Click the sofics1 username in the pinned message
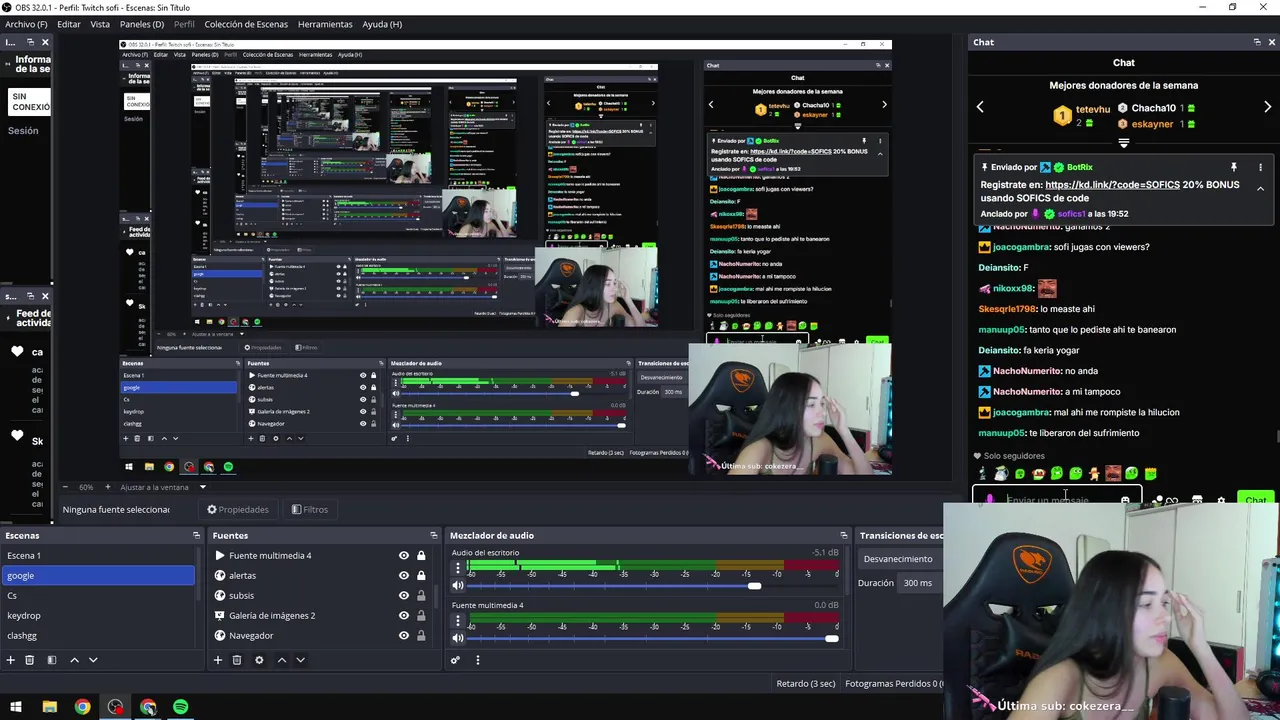Viewport: 1280px width, 720px height. (1071, 214)
